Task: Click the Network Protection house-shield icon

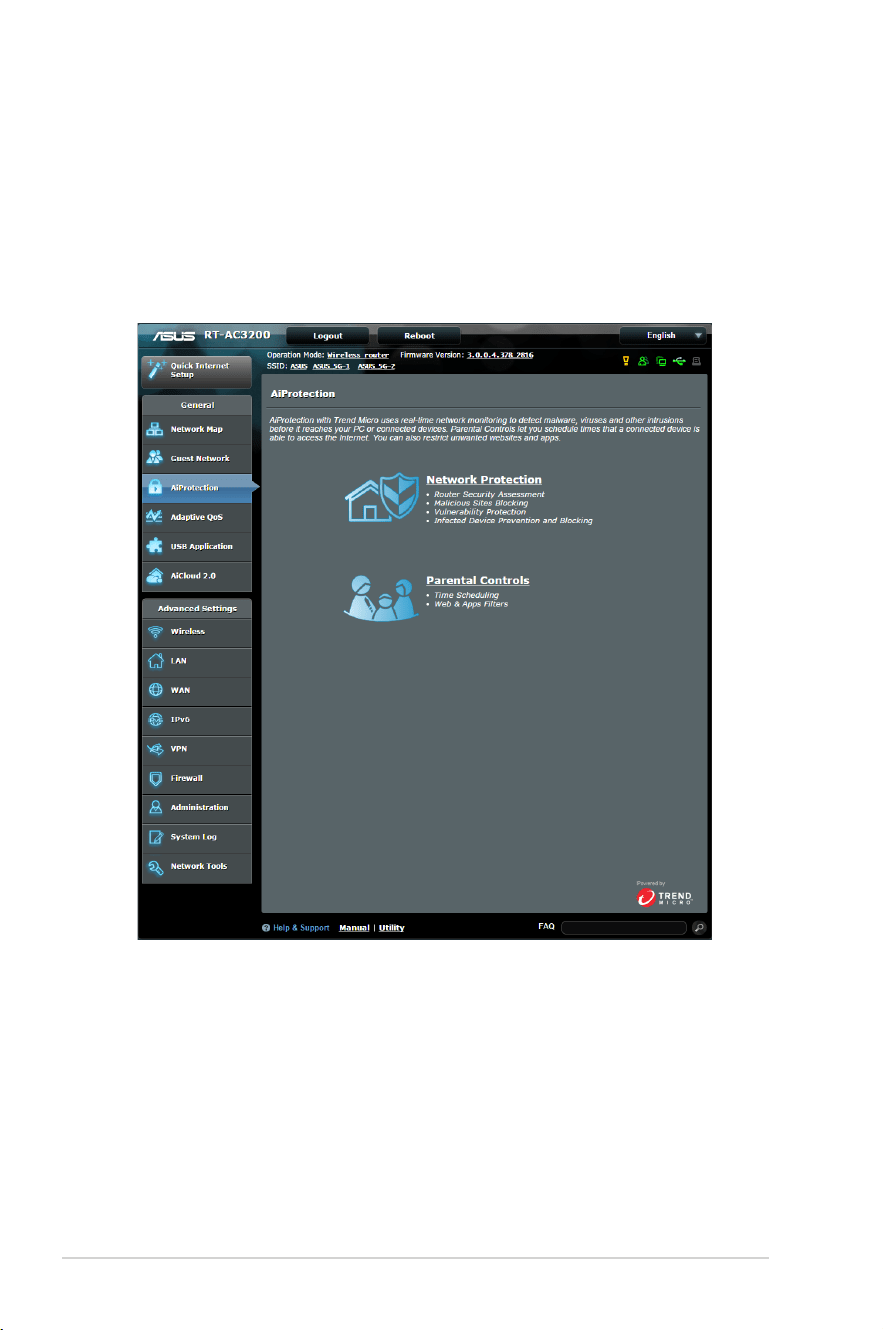Action: click(x=383, y=499)
